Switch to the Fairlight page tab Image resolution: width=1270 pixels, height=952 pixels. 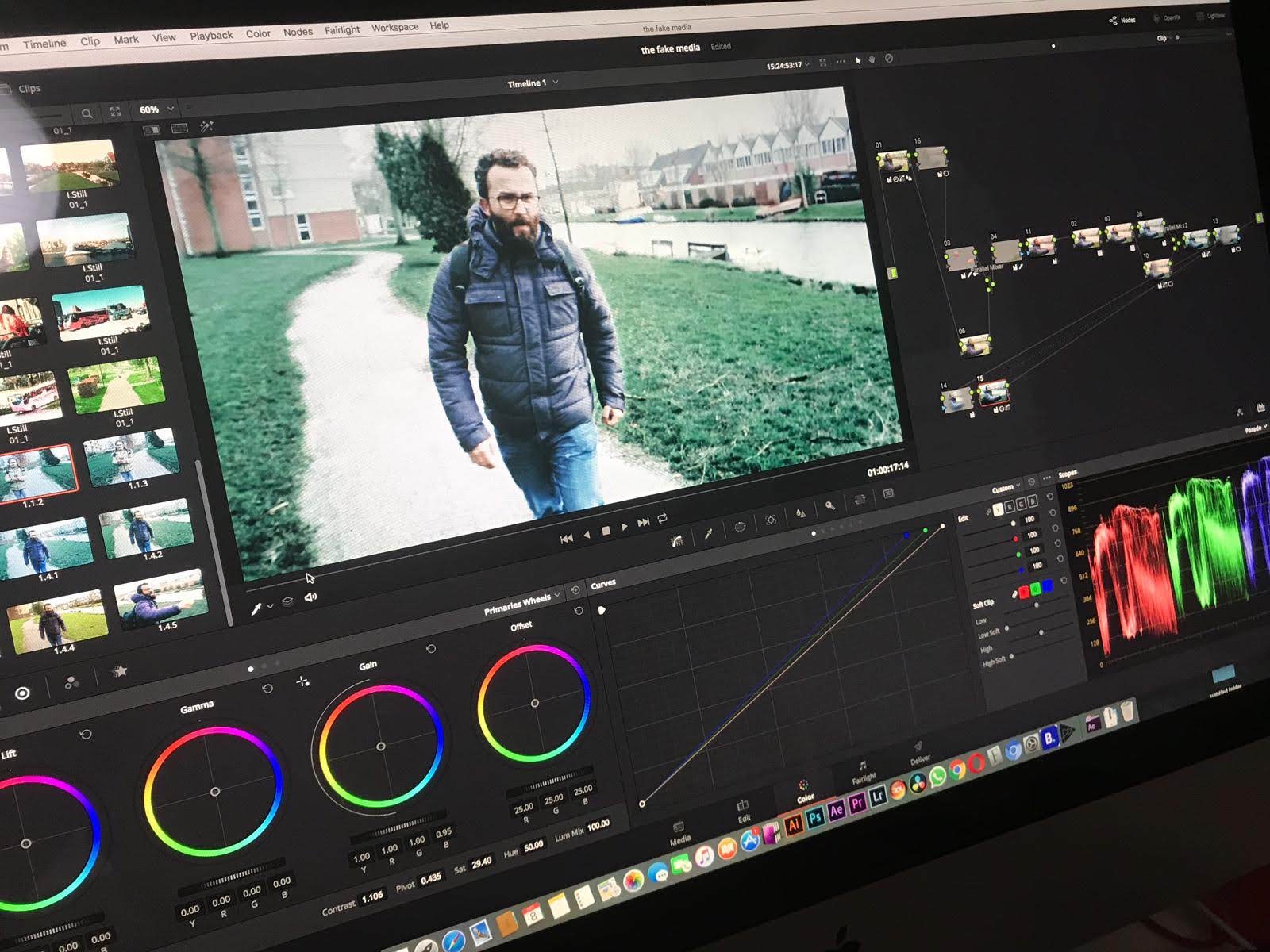tap(864, 772)
